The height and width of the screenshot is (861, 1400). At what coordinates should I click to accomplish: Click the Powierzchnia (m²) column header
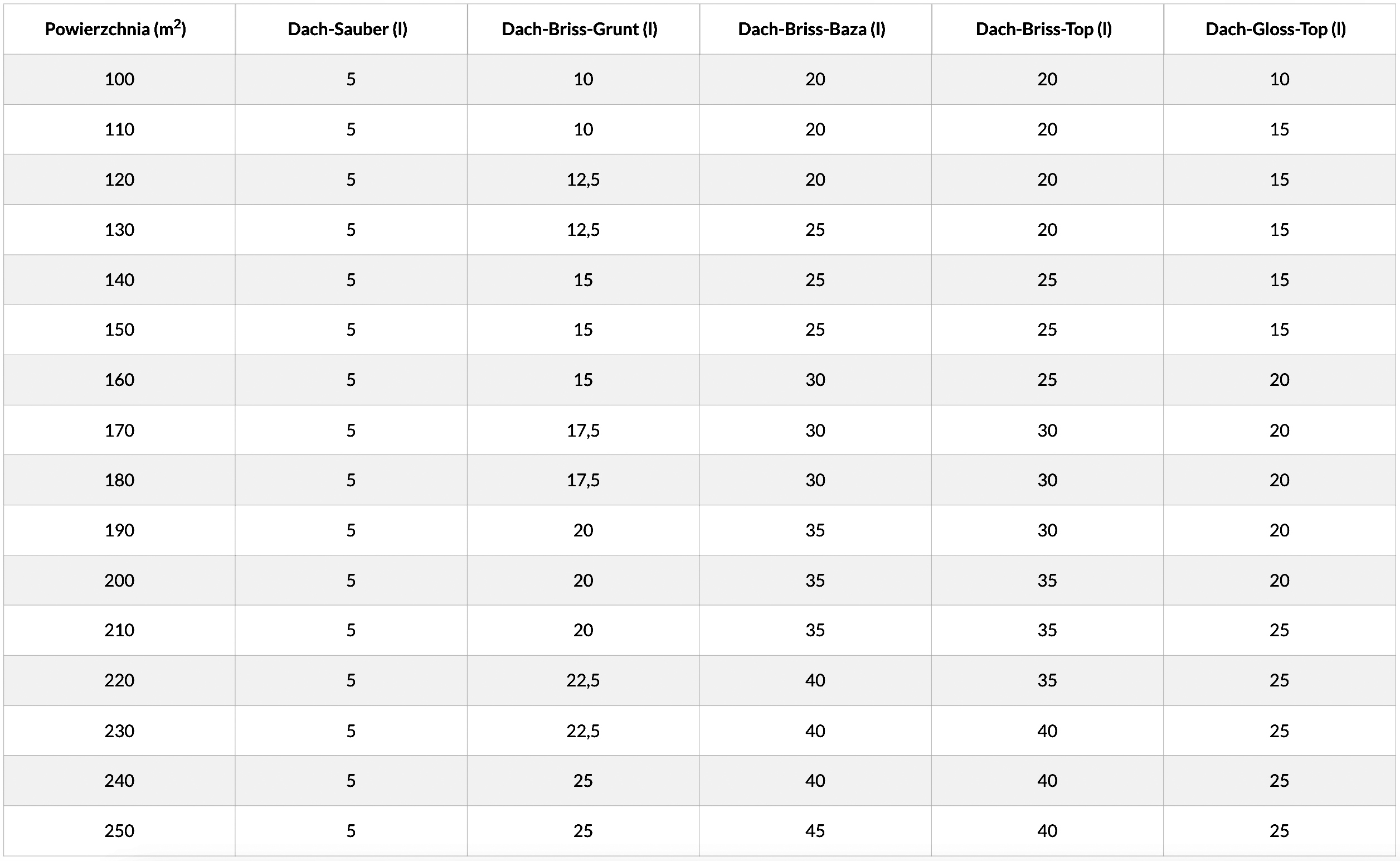(115, 29)
